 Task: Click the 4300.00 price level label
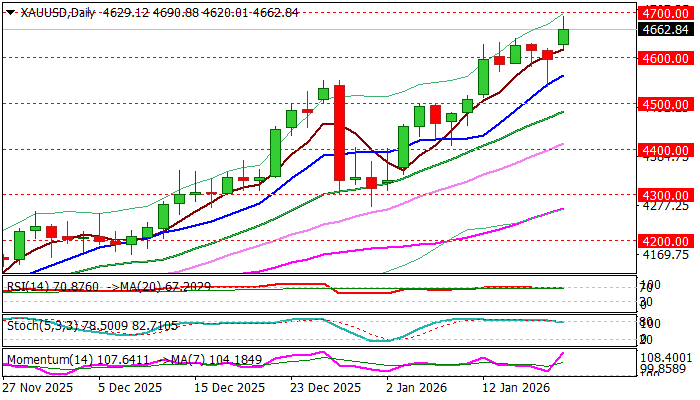click(x=665, y=195)
